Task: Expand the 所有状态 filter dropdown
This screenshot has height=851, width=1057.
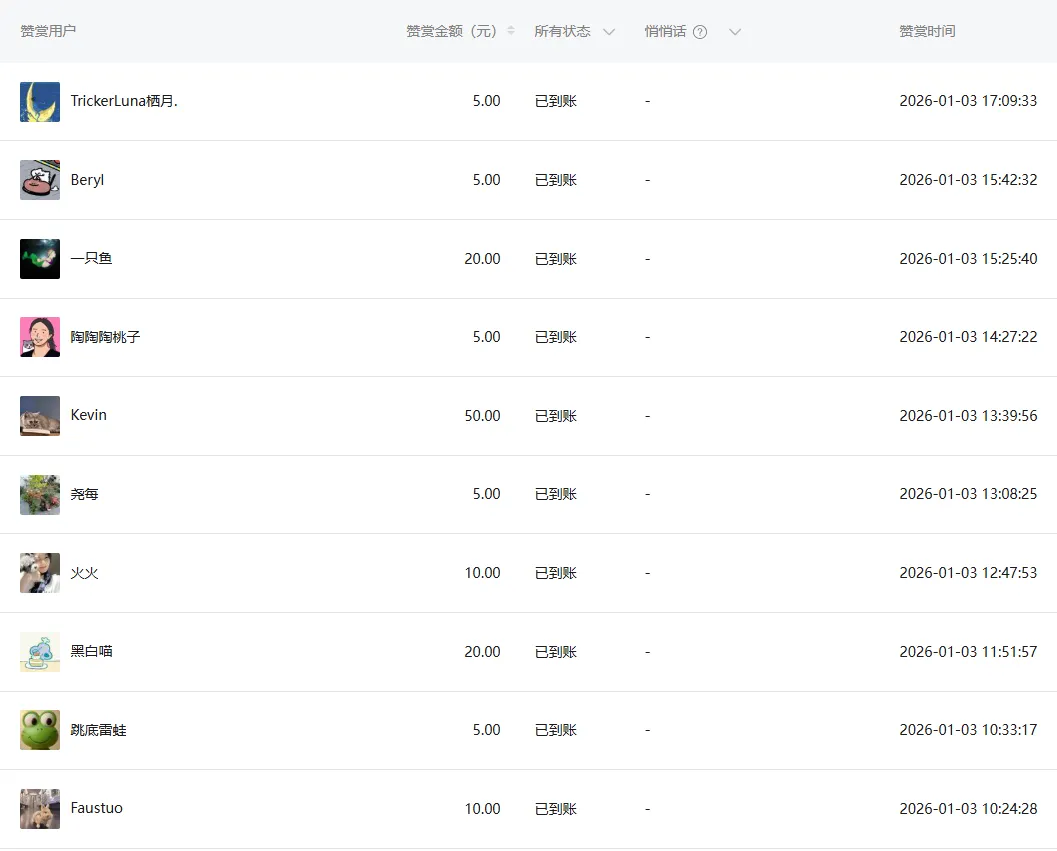Action: click(609, 32)
